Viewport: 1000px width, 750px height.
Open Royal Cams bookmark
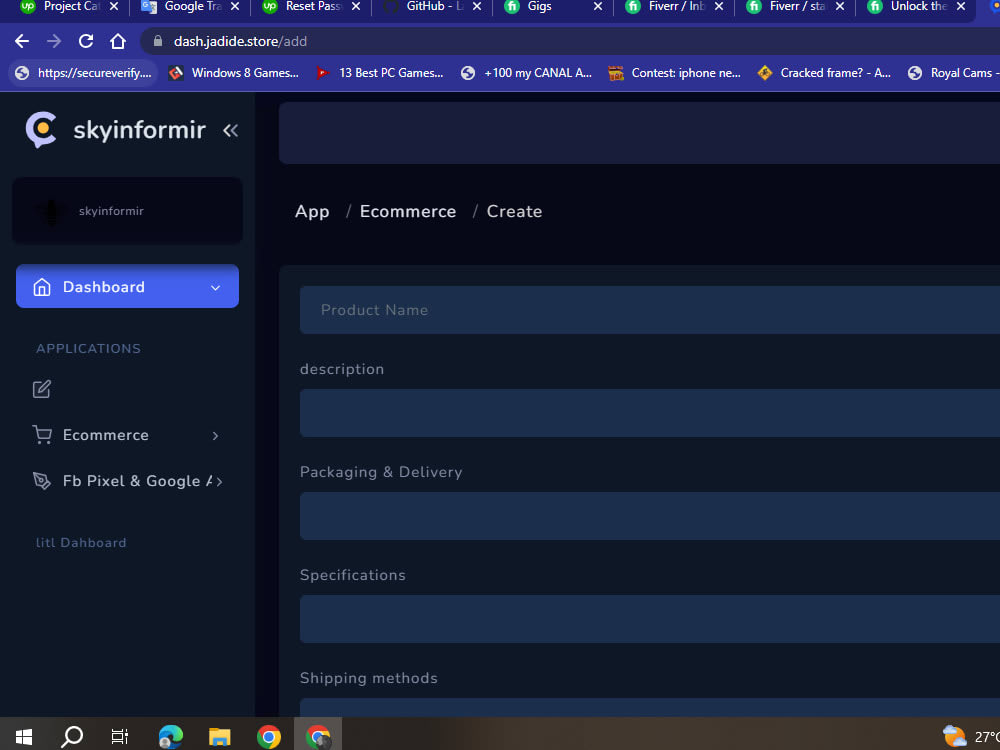click(953, 73)
